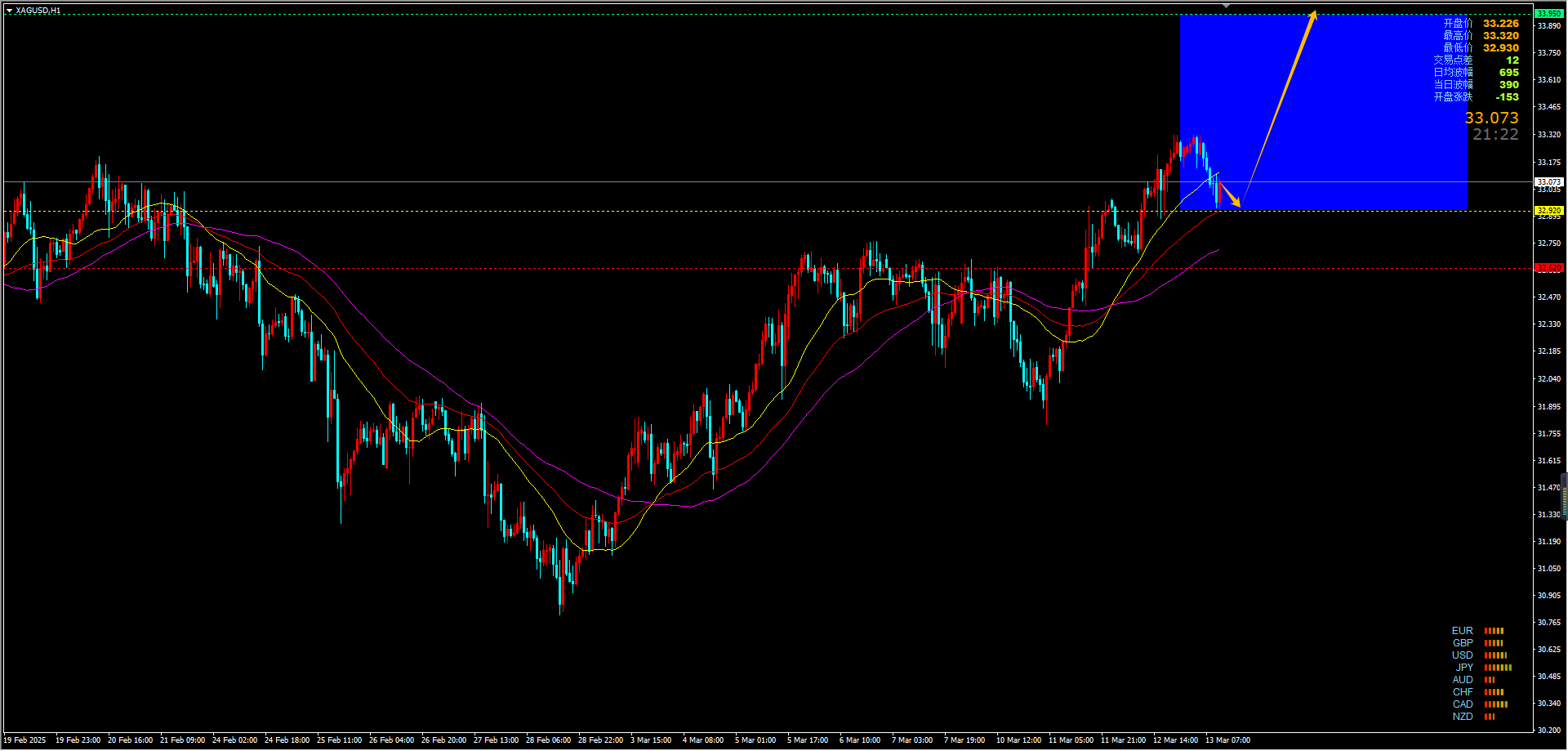The height and width of the screenshot is (751, 1568).
Task: Click the 3 Mar 15:00 time axis label
Action: click(651, 740)
